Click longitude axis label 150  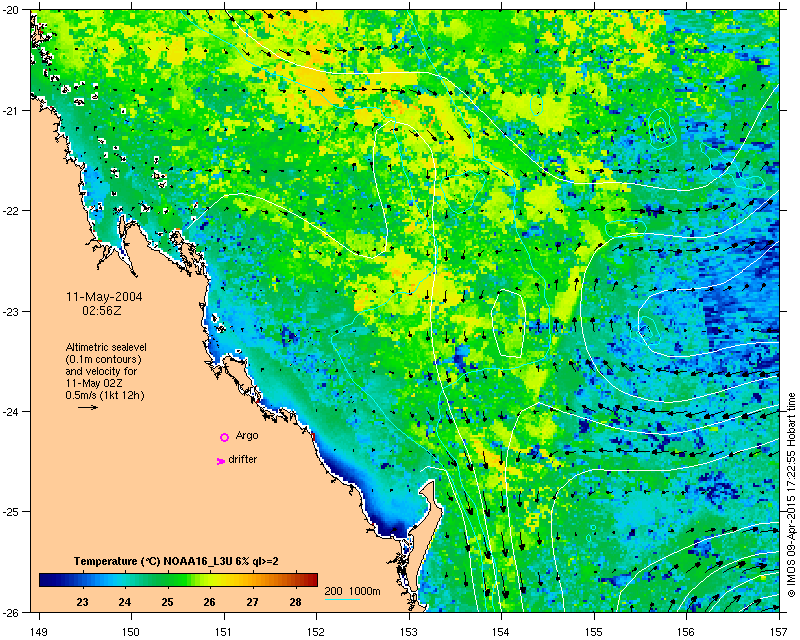[x=131, y=632]
